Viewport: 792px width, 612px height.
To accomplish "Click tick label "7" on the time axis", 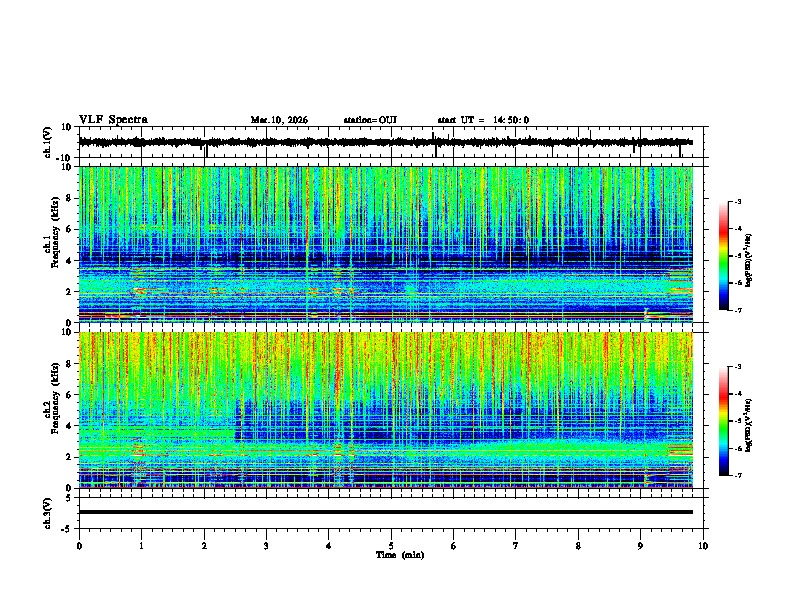I will (x=516, y=546).
